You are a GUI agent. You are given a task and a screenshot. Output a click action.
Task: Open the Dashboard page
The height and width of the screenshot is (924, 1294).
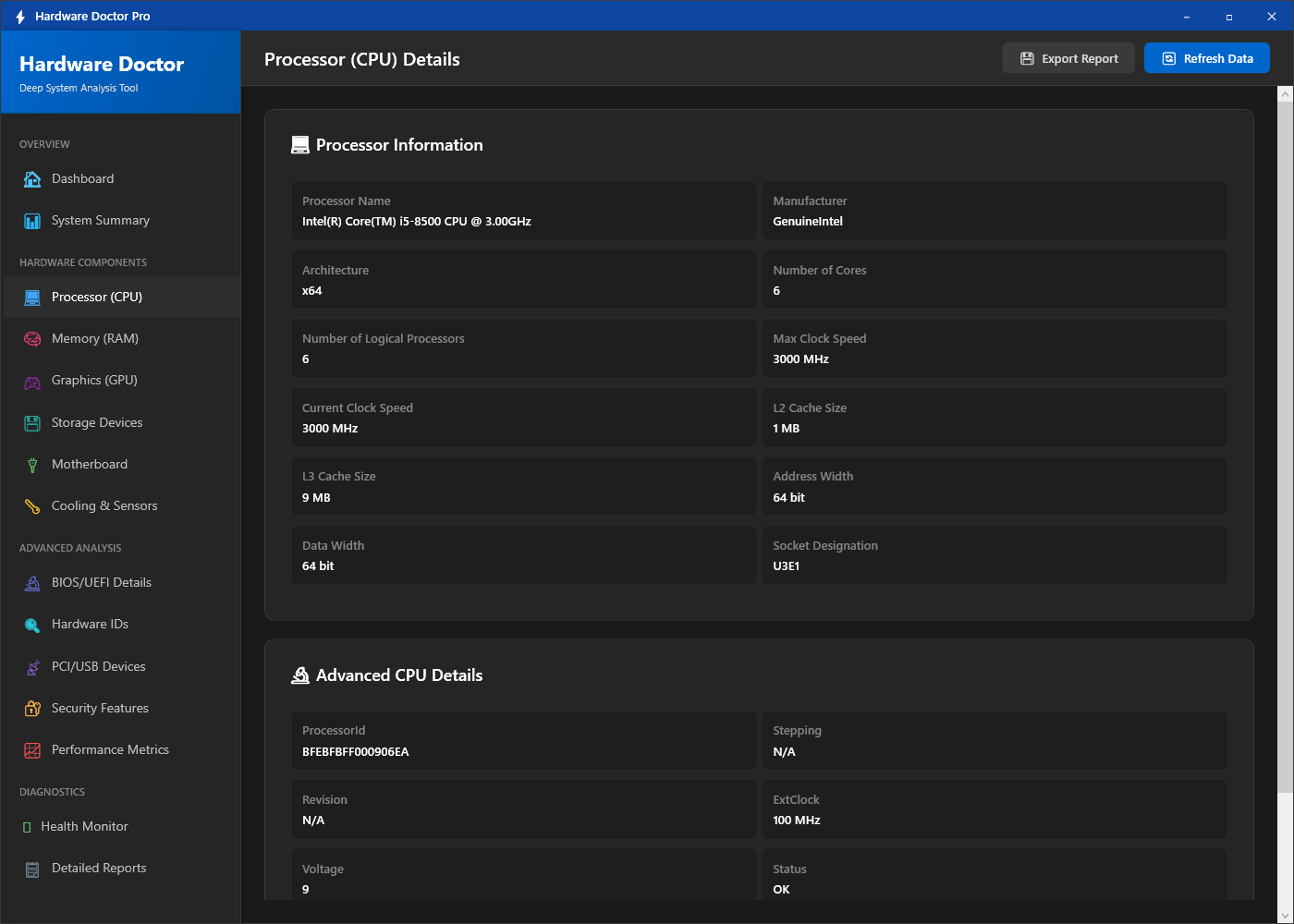click(x=121, y=179)
